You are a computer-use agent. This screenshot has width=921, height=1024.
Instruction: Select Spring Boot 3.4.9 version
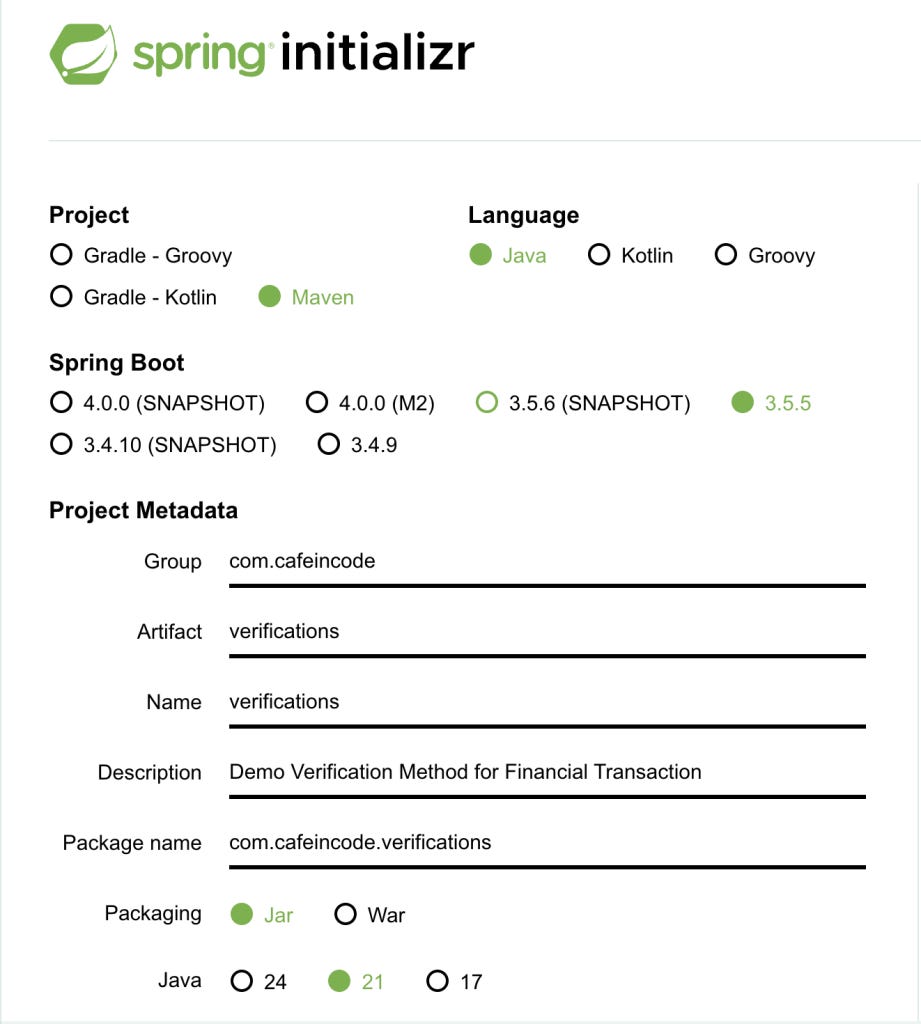pos(357,444)
